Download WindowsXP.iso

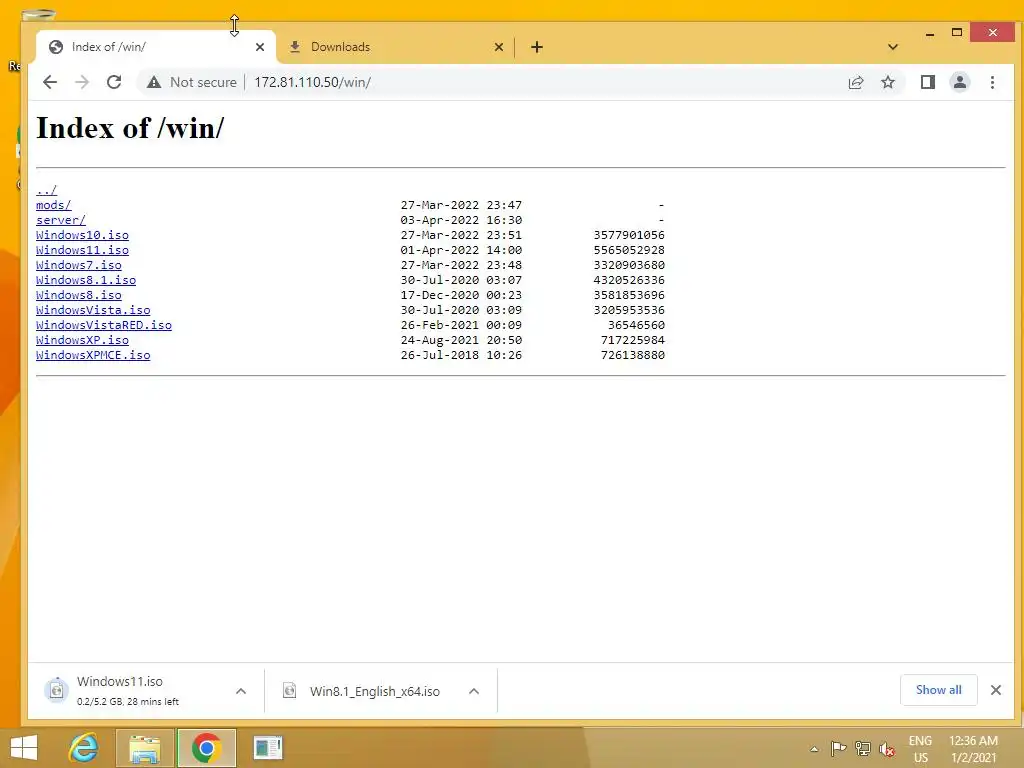[x=82, y=340]
